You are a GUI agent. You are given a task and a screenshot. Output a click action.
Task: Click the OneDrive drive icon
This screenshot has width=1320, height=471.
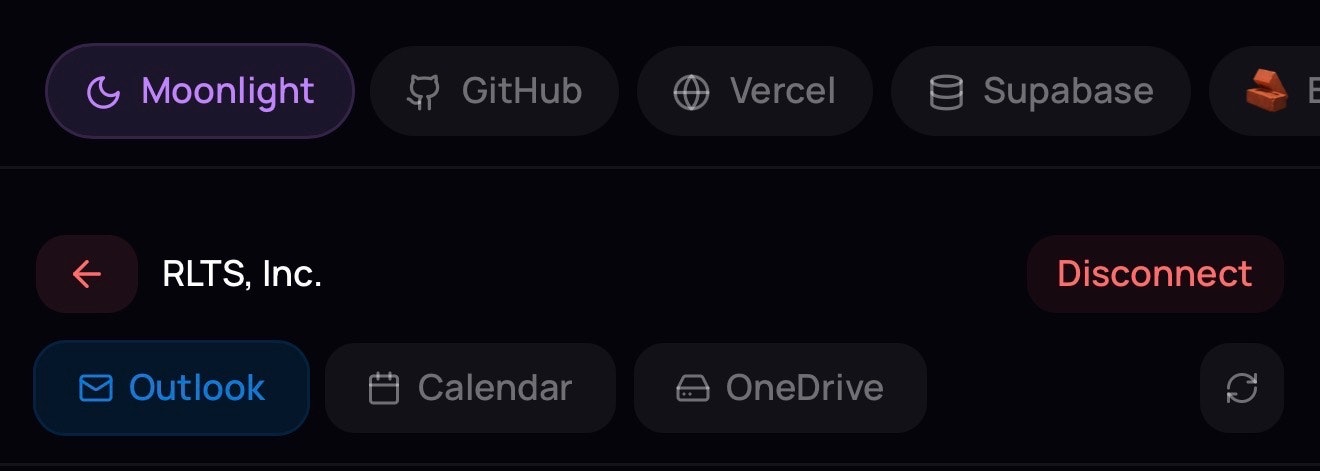692,388
